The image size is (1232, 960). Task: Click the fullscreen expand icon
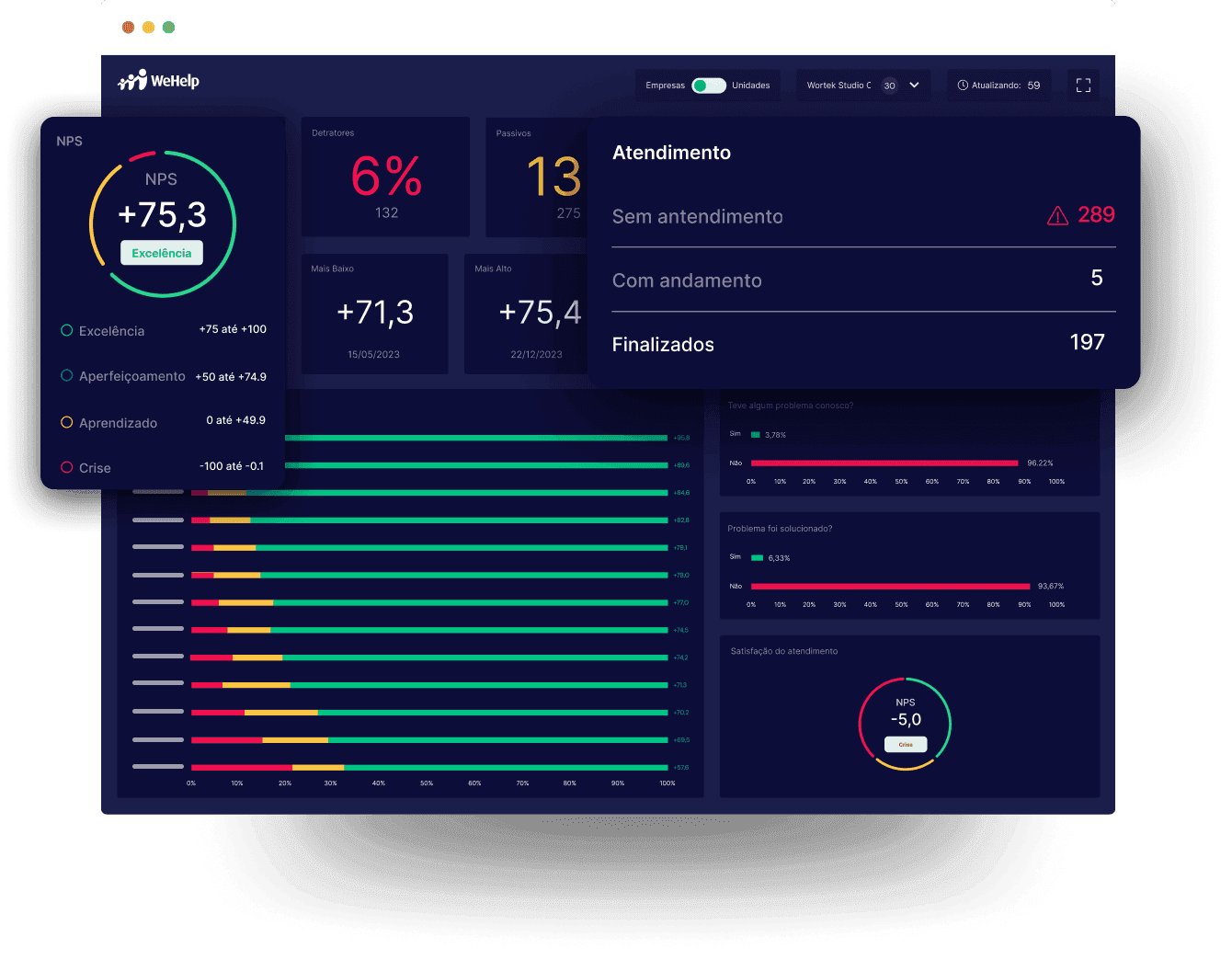(x=1083, y=85)
